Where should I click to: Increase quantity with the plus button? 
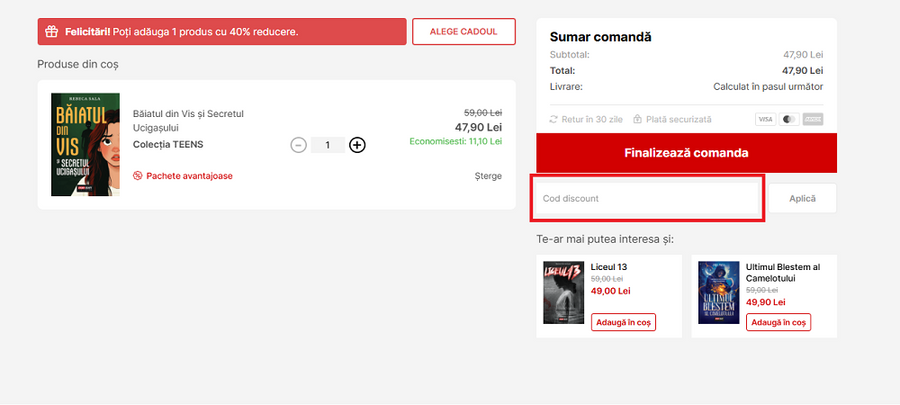point(357,145)
